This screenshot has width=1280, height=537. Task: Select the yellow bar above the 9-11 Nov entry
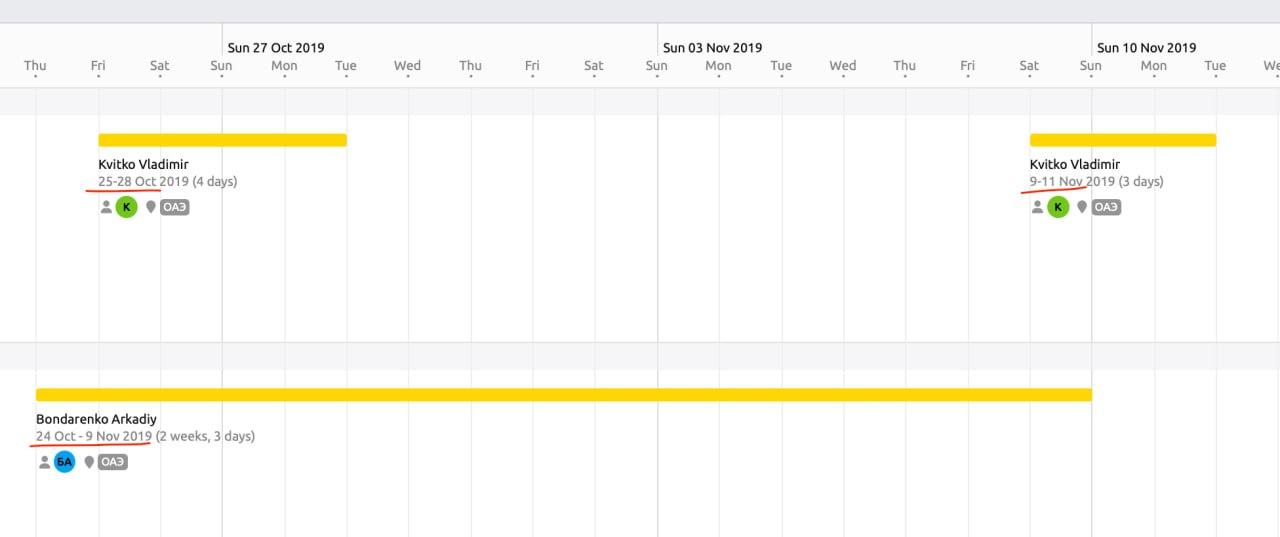click(x=1122, y=140)
